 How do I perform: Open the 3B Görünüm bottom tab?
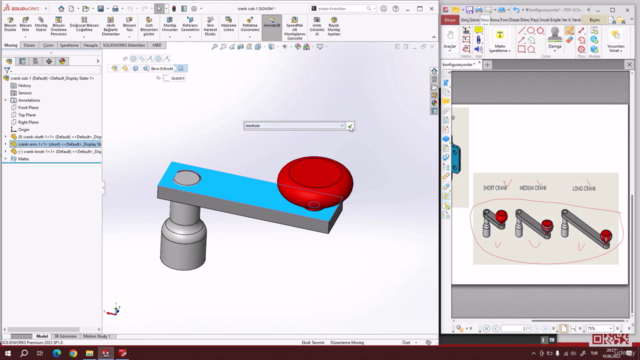(x=65, y=336)
